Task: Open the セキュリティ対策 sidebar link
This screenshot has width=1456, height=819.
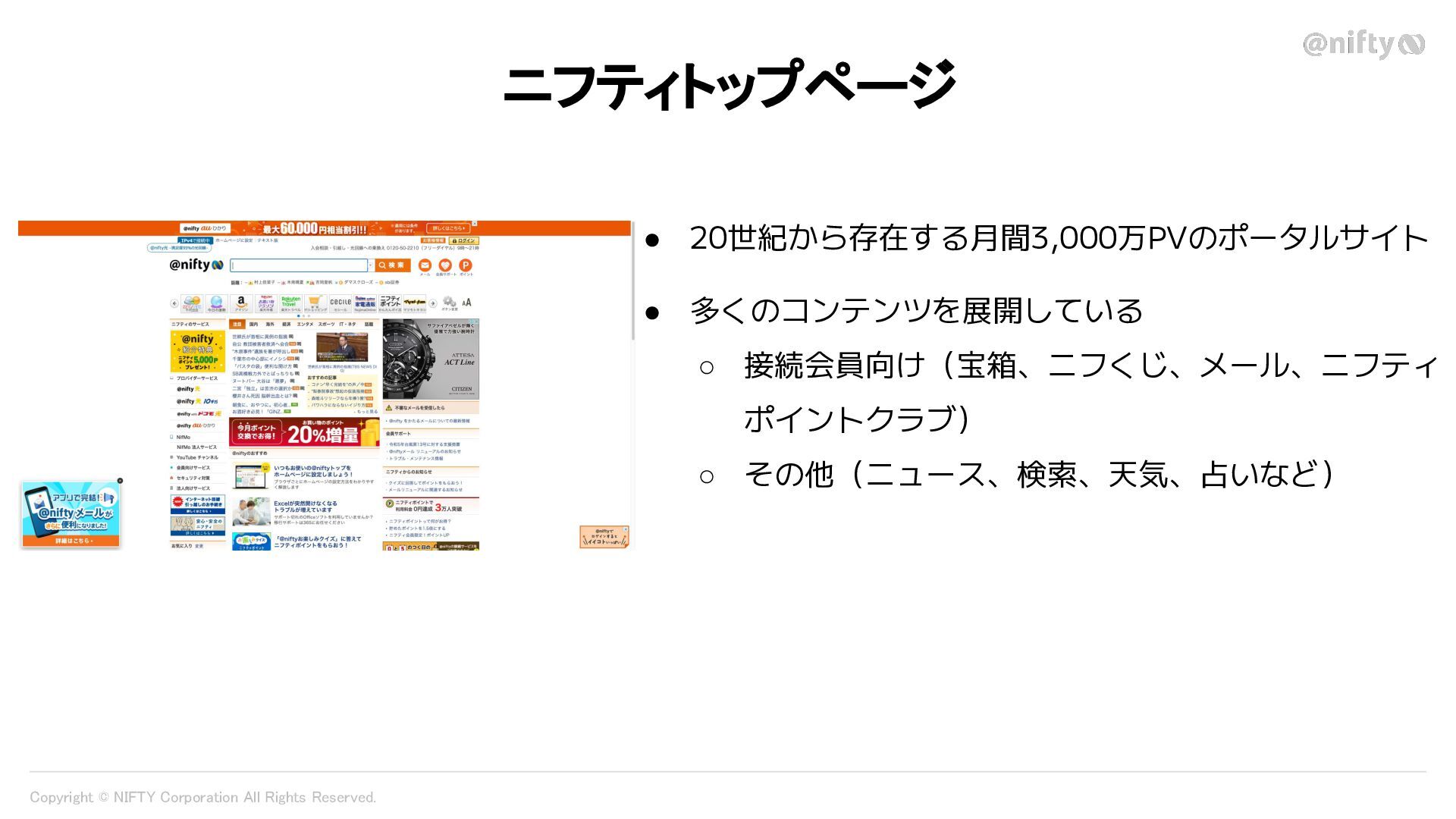Action: coord(193,478)
